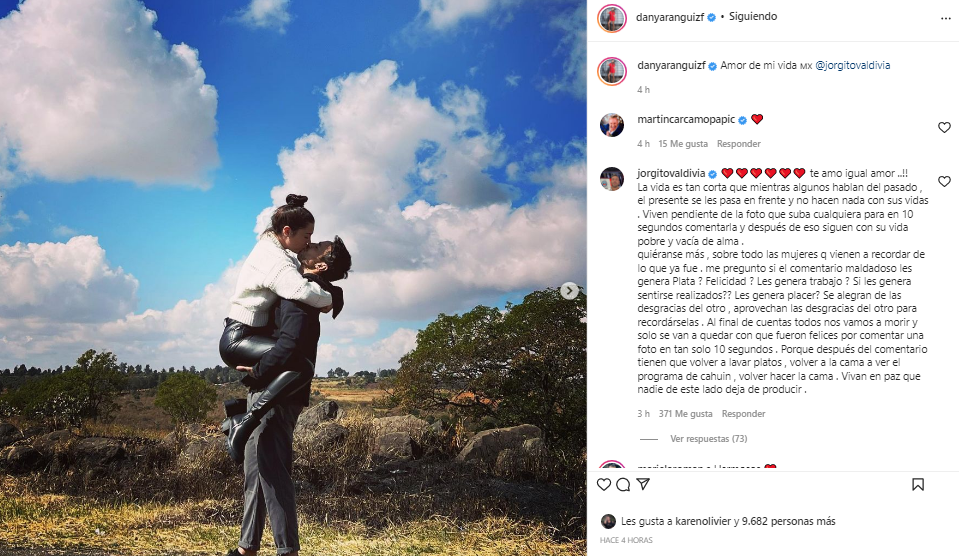The height and width of the screenshot is (556, 959).
Task: Like jorgitovaldivia's comment heart
Action: [944, 181]
